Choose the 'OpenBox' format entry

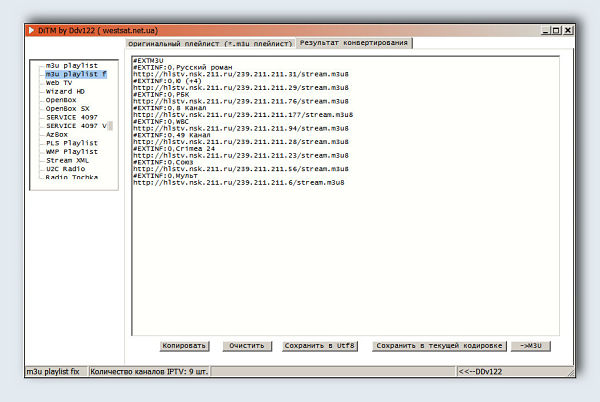61,100
